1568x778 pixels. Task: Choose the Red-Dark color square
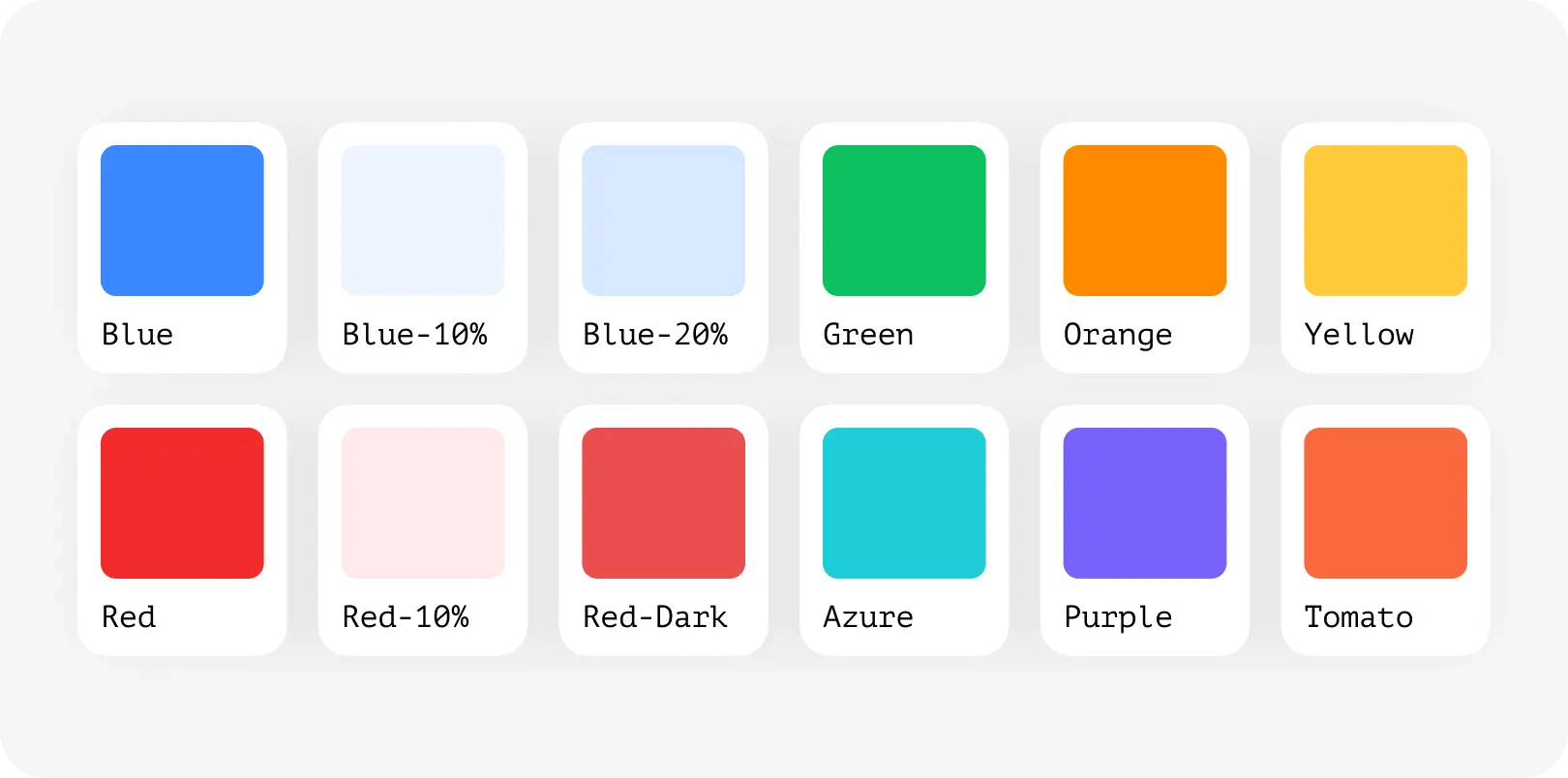663,503
